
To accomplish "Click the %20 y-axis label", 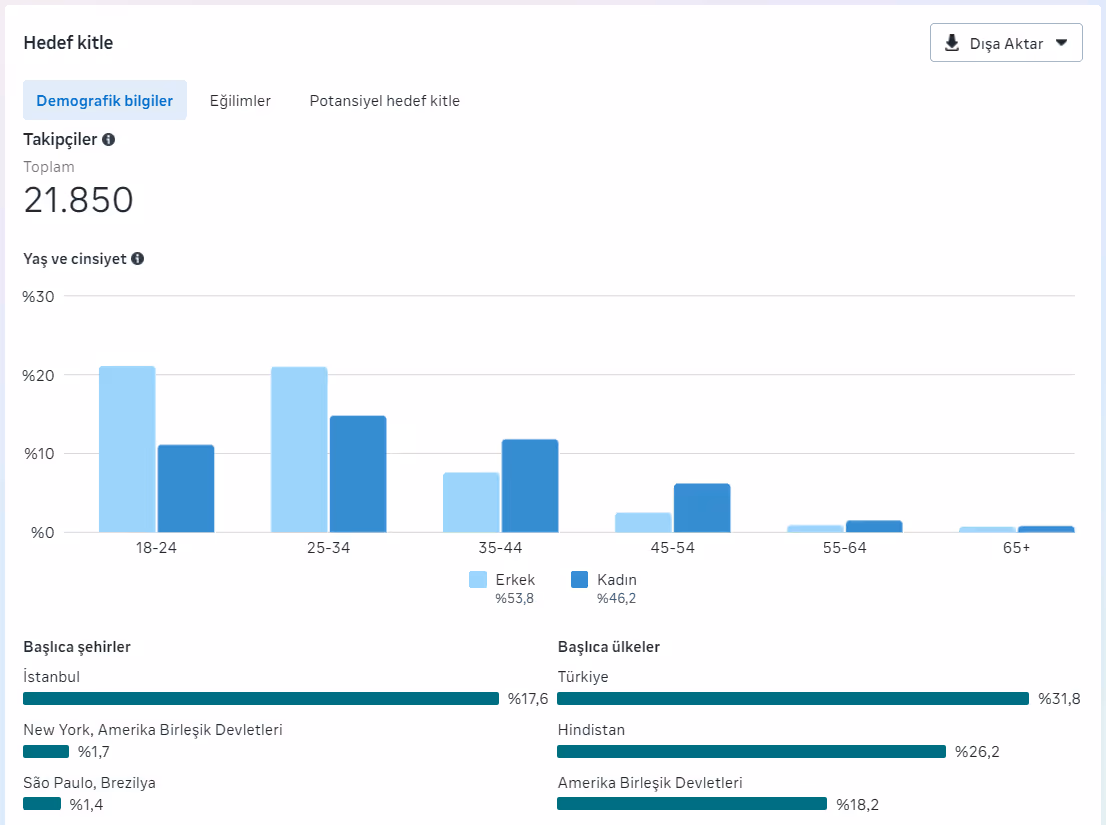I will (x=38, y=376).
